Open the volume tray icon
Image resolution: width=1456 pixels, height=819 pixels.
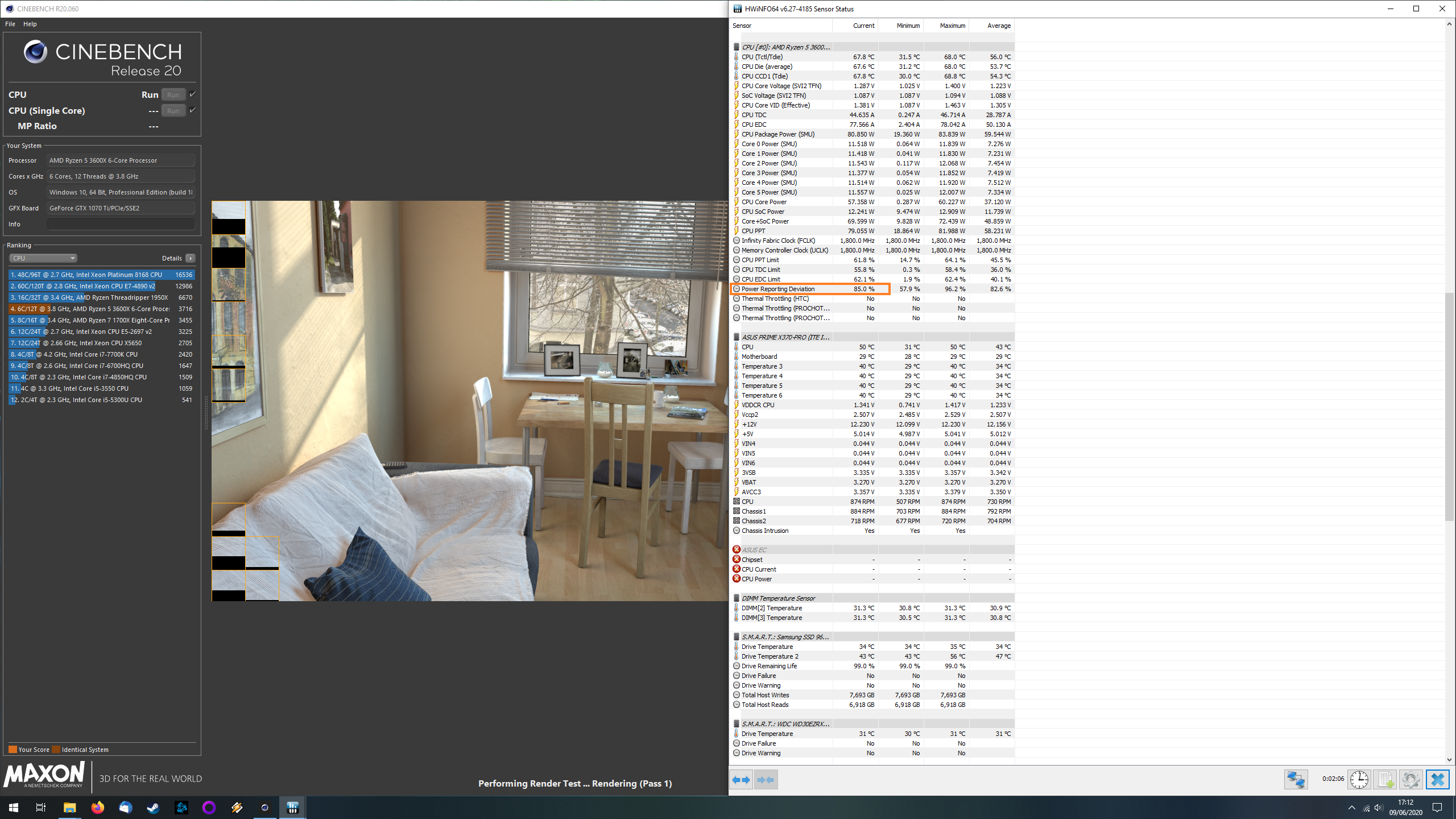click(1379, 808)
